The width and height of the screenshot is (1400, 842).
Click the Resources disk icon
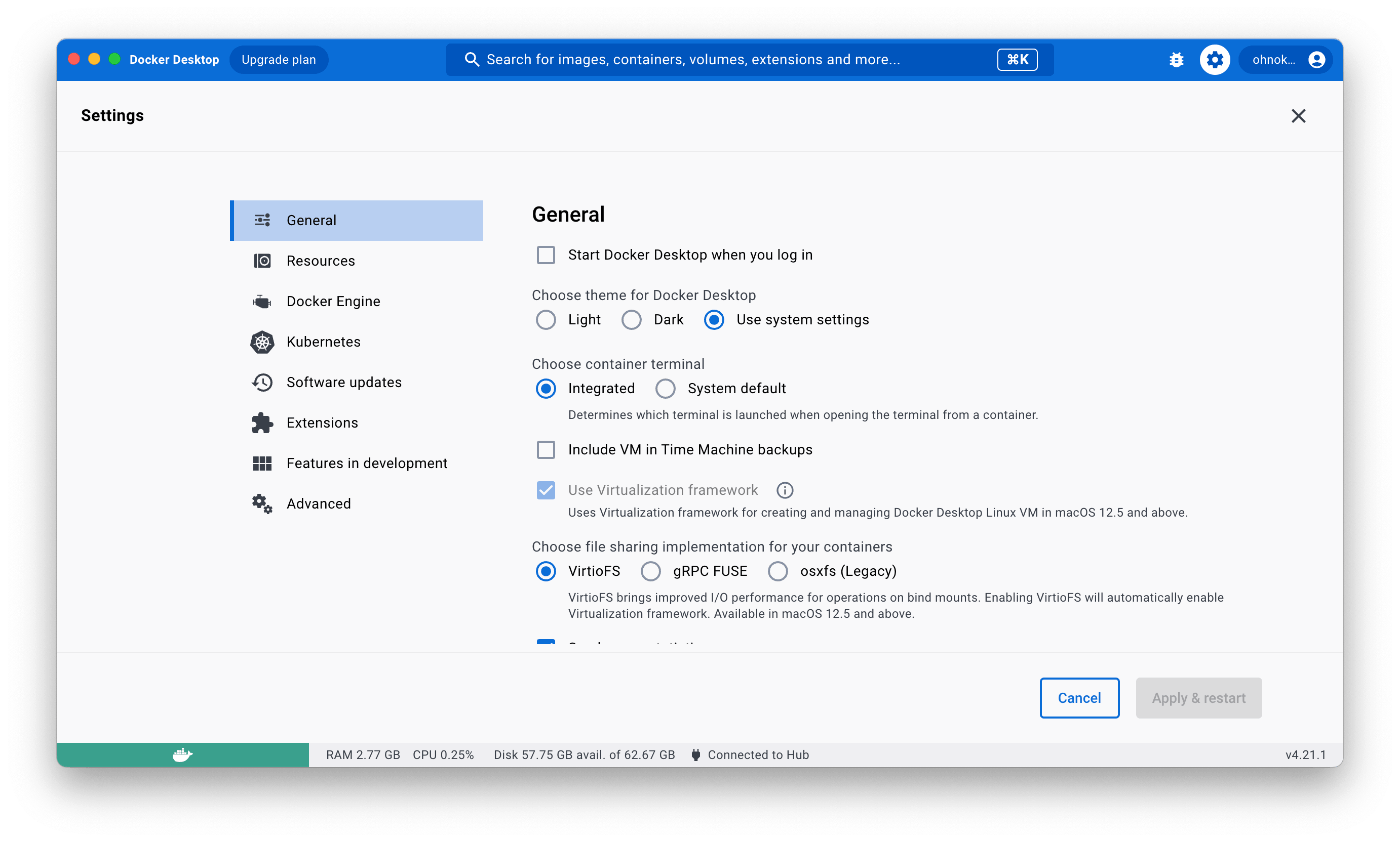click(262, 261)
